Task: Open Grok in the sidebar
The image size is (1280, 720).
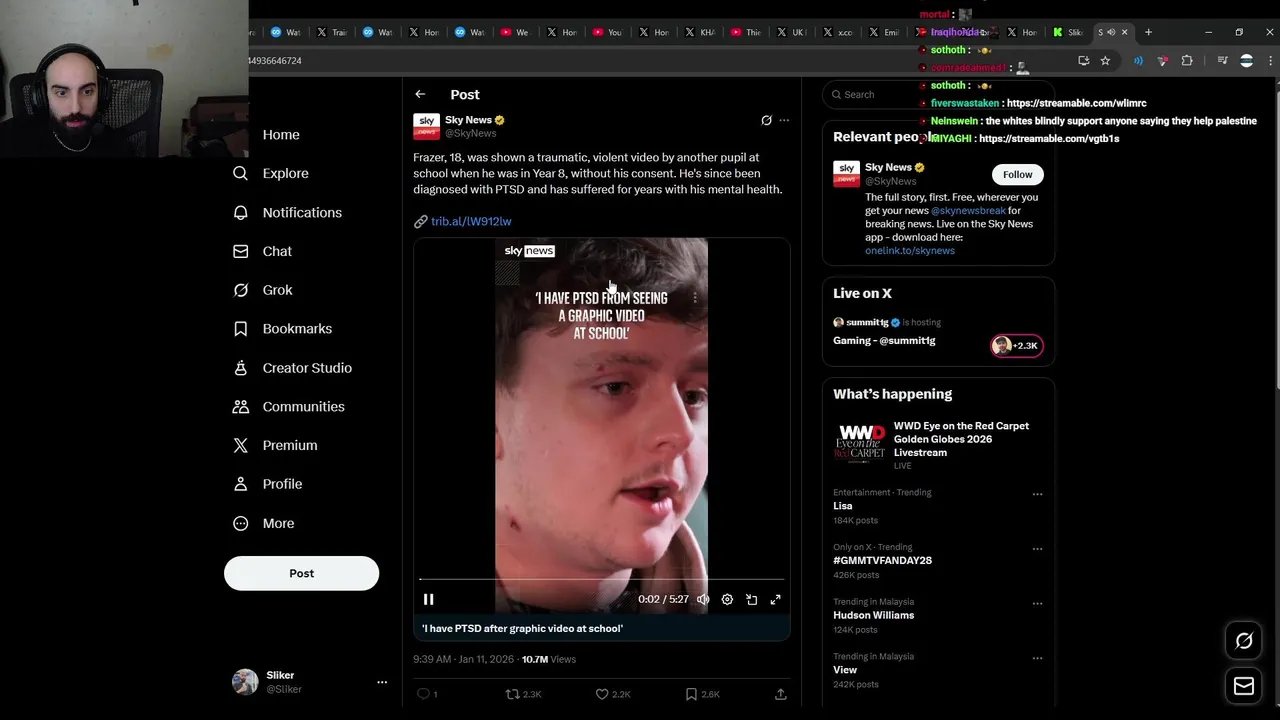Action: tap(263, 290)
